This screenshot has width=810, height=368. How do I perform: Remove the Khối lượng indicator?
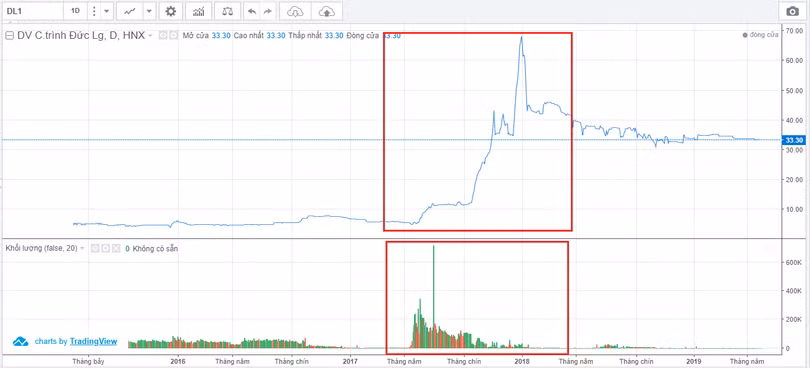pyautogui.click(x=116, y=249)
